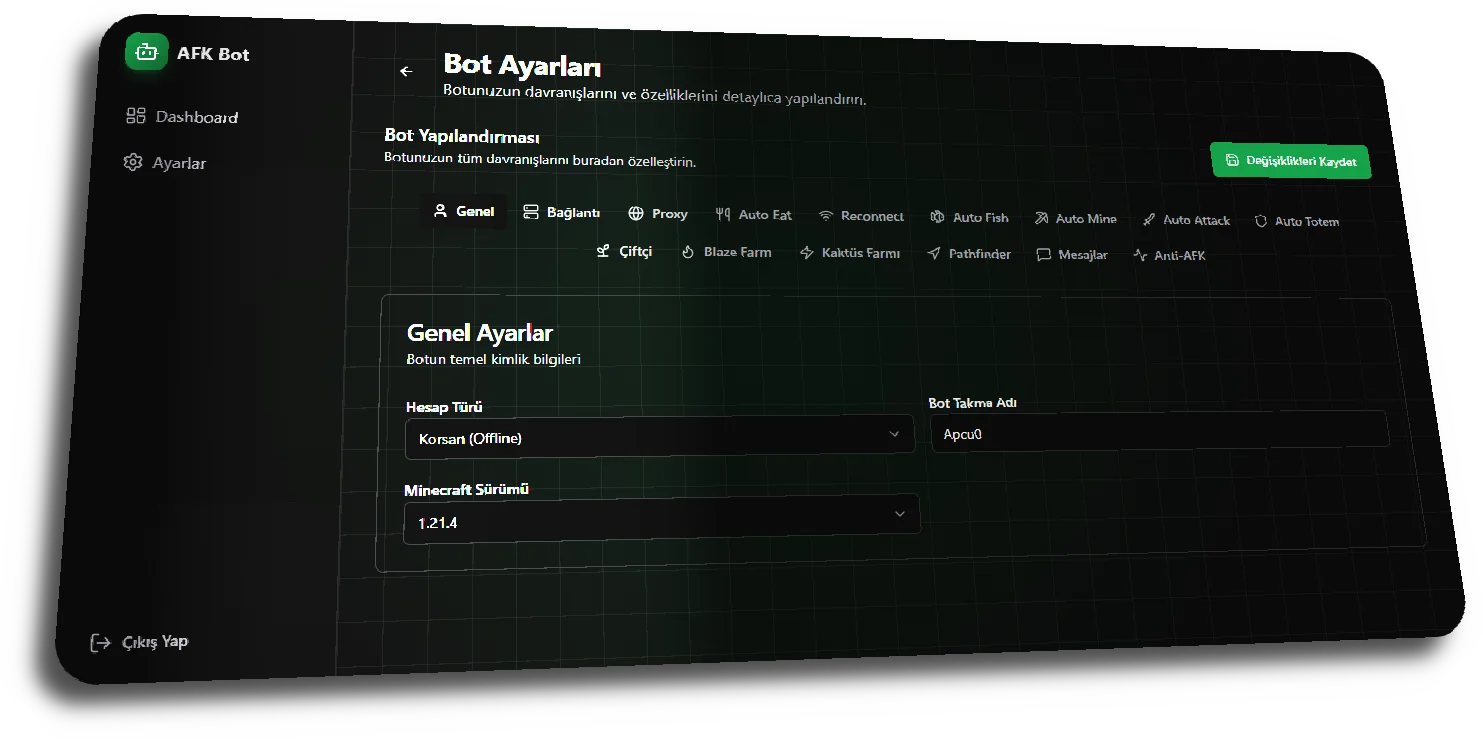This screenshot has width=1483, height=739.
Task: Click the Değişiklikleri Kaydet button
Action: coord(1290,160)
